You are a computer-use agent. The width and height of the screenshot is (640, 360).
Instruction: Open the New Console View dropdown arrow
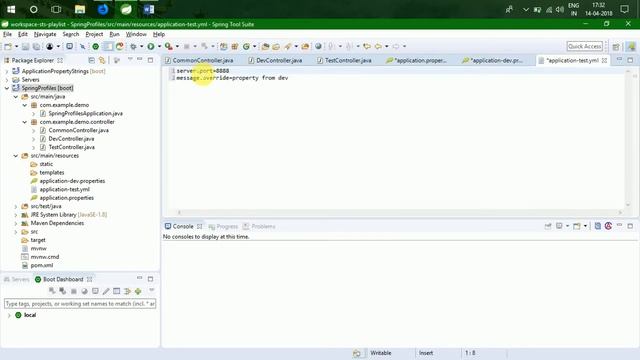click(x=585, y=226)
